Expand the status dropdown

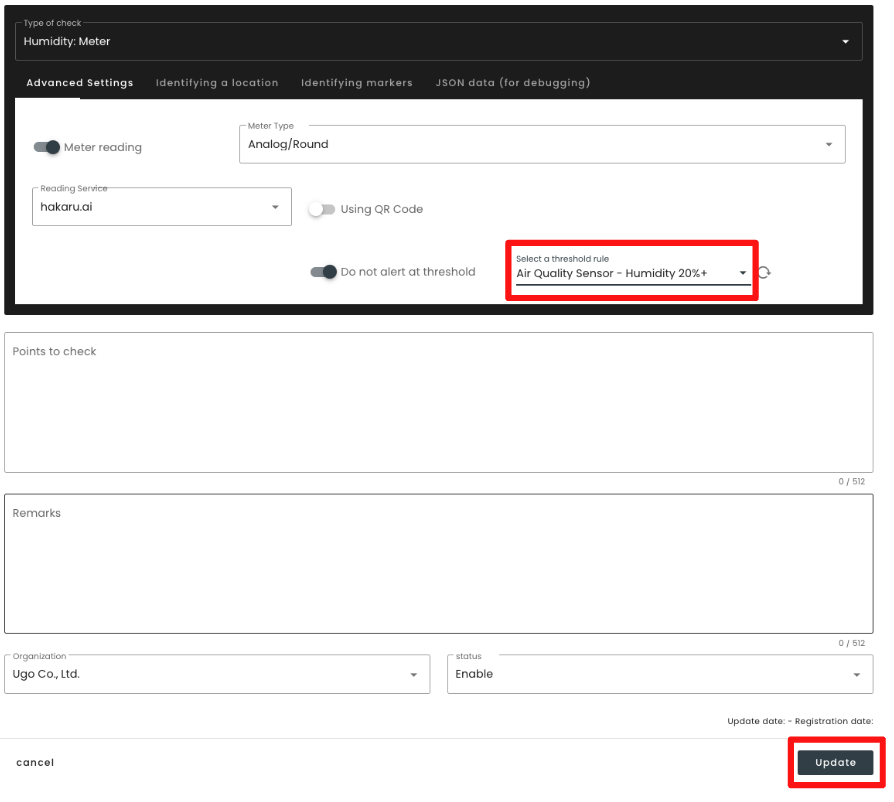(x=660, y=674)
